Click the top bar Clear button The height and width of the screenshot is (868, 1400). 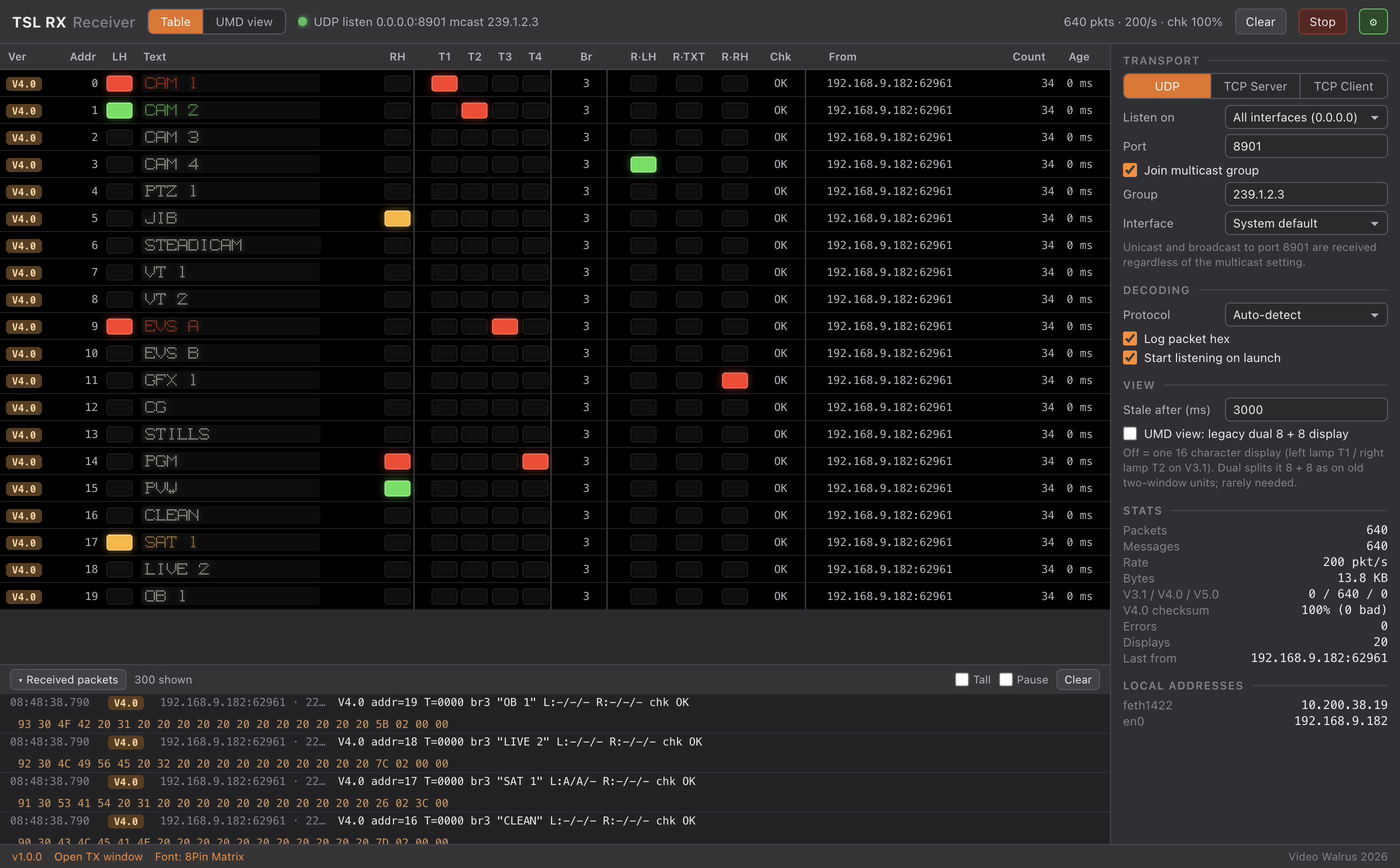coord(1260,22)
